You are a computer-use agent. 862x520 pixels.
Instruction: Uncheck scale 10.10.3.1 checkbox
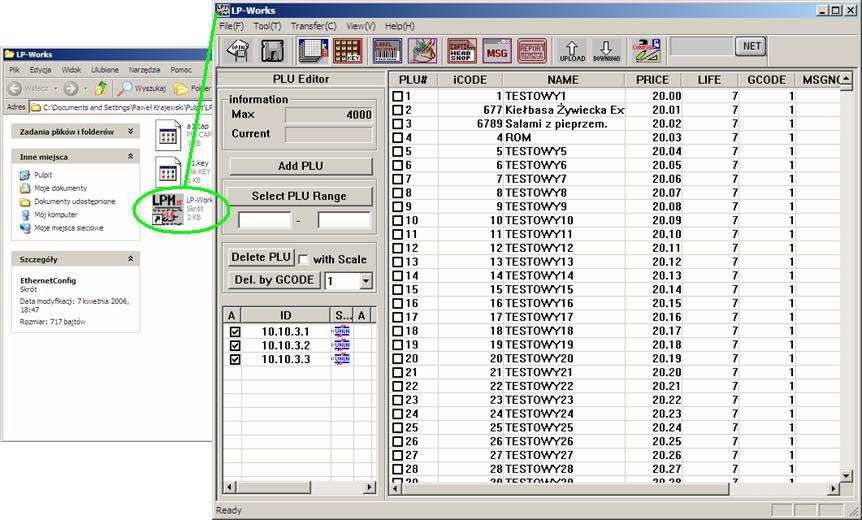[x=235, y=332]
